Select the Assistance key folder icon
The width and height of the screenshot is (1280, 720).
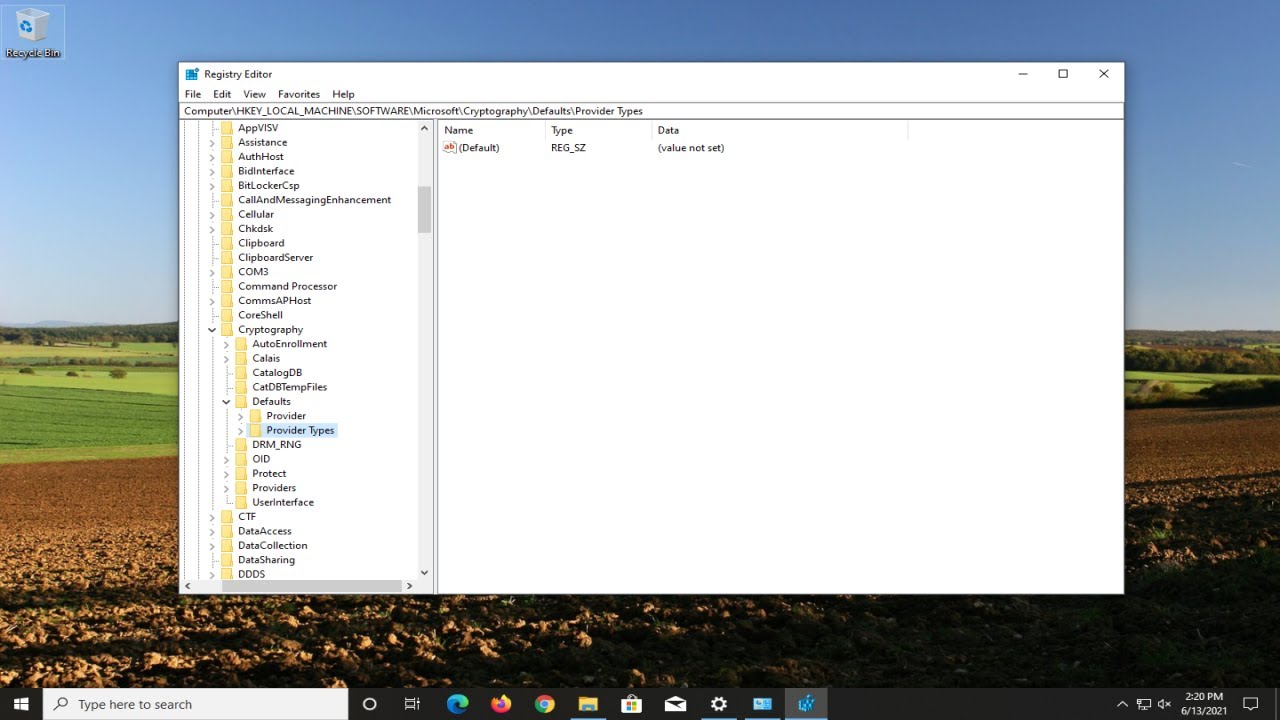point(227,142)
